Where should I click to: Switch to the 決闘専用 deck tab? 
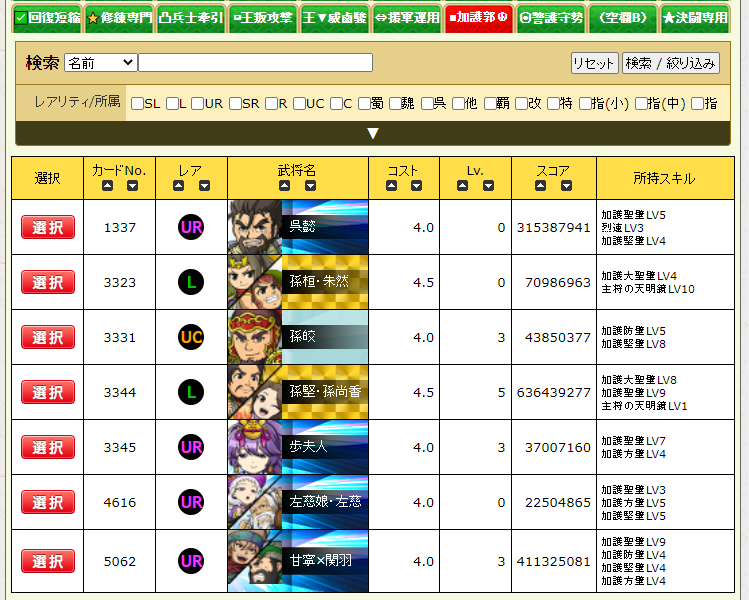[x=695, y=18]
